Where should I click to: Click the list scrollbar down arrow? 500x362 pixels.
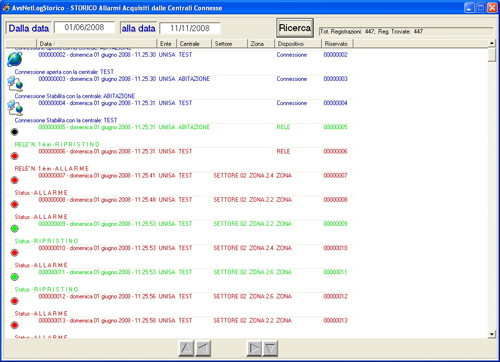point(492,334)
